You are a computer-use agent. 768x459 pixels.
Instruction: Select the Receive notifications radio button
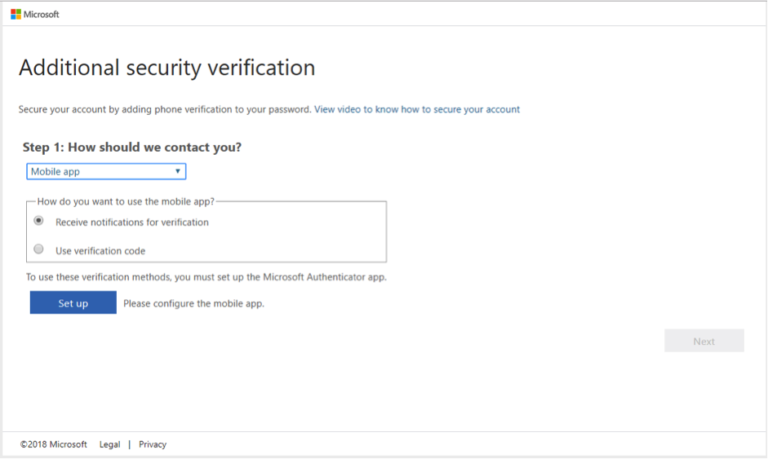coord(39,220)
